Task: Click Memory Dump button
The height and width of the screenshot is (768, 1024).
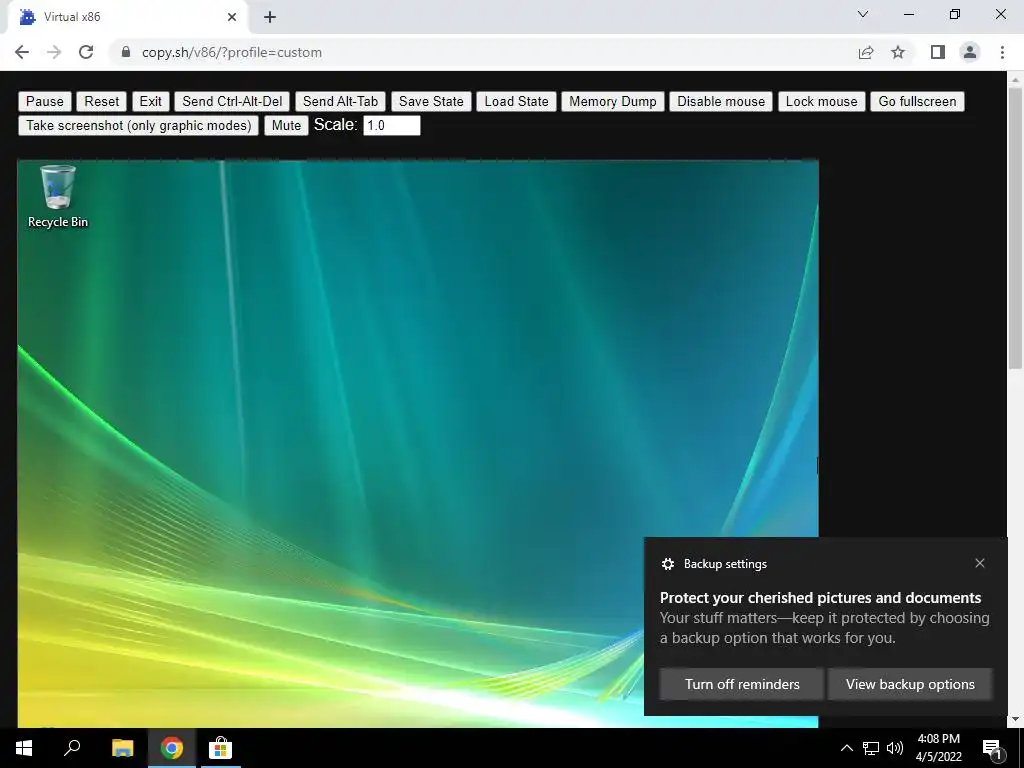Action: pos(613,101)
